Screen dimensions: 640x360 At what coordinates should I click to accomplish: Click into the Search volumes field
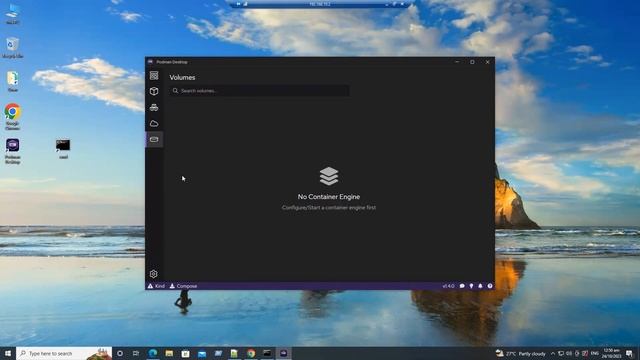coord(259,91)
